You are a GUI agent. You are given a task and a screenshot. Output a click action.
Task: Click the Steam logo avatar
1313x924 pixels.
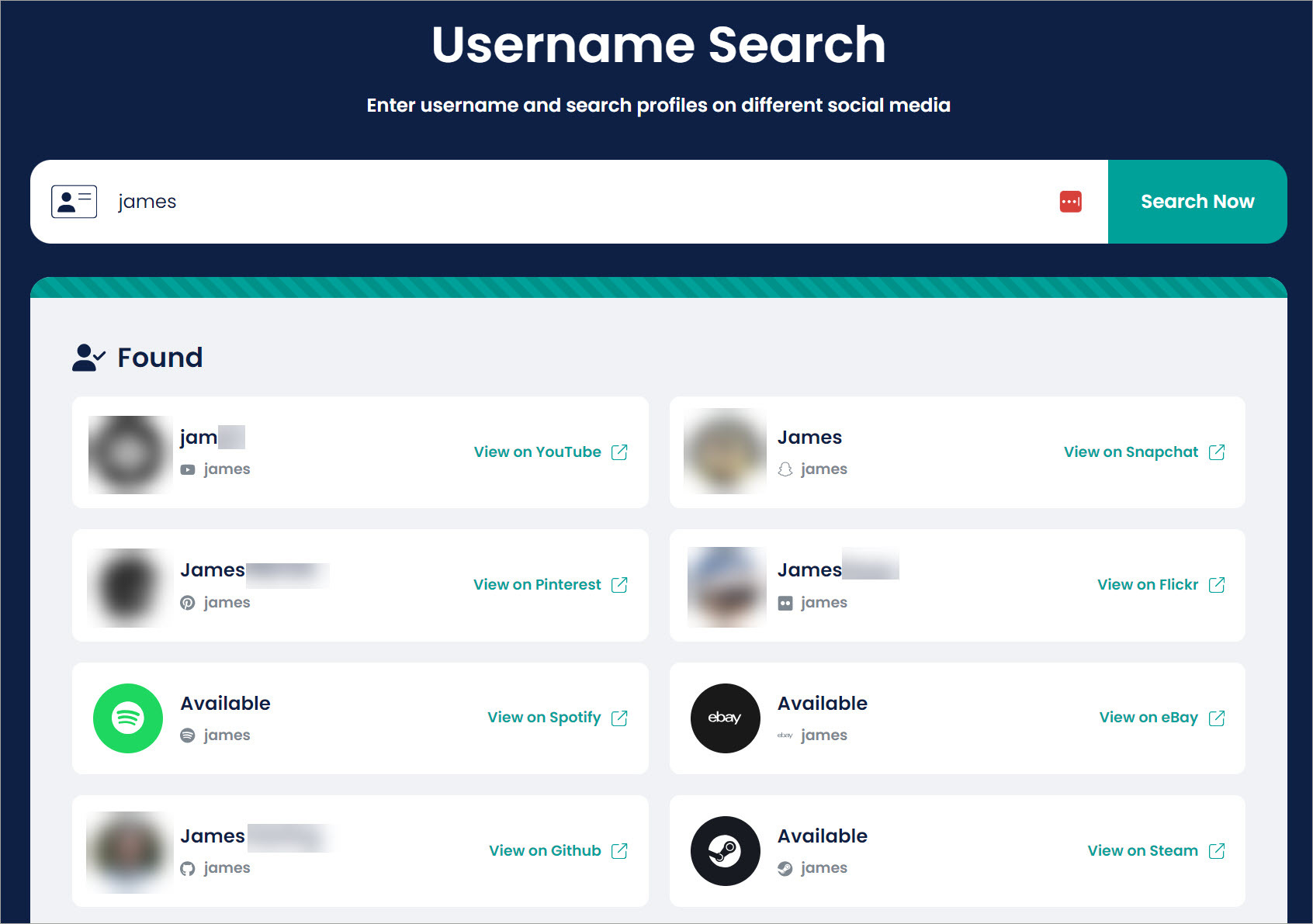[x=725, y=850]
